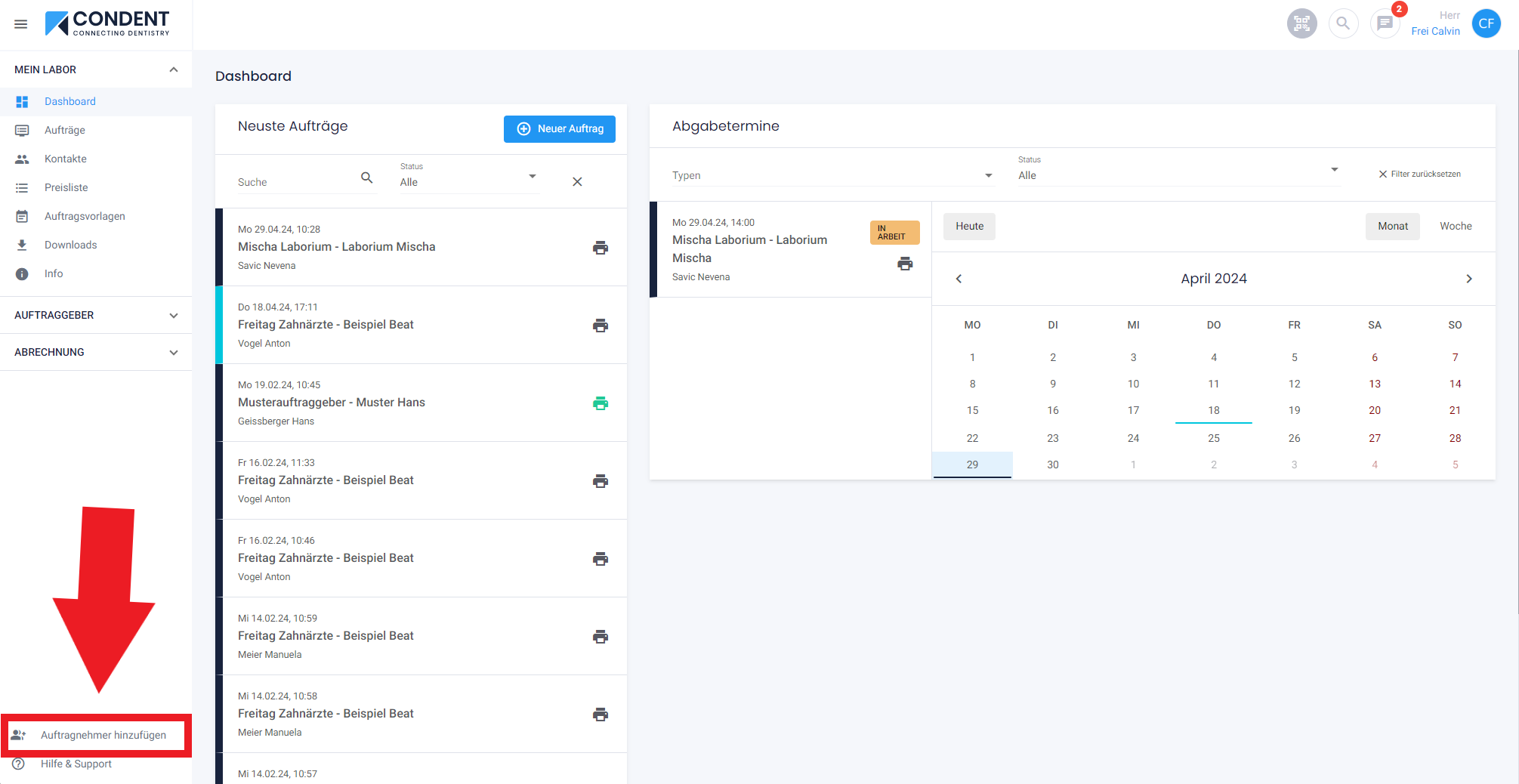1519x784 pixels.
Task: Select April 18 in the calendar
Action: 1213,410
